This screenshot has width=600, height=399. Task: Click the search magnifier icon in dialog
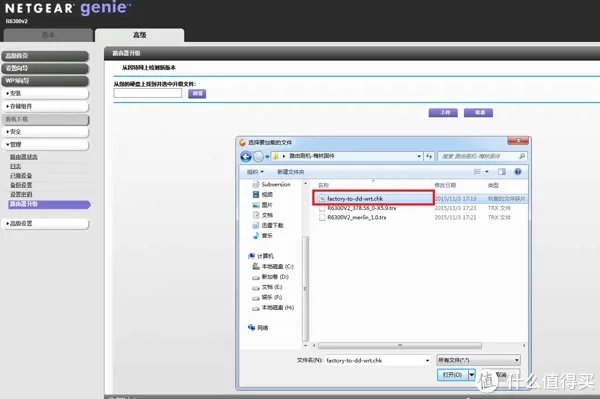tap(522, 156)
